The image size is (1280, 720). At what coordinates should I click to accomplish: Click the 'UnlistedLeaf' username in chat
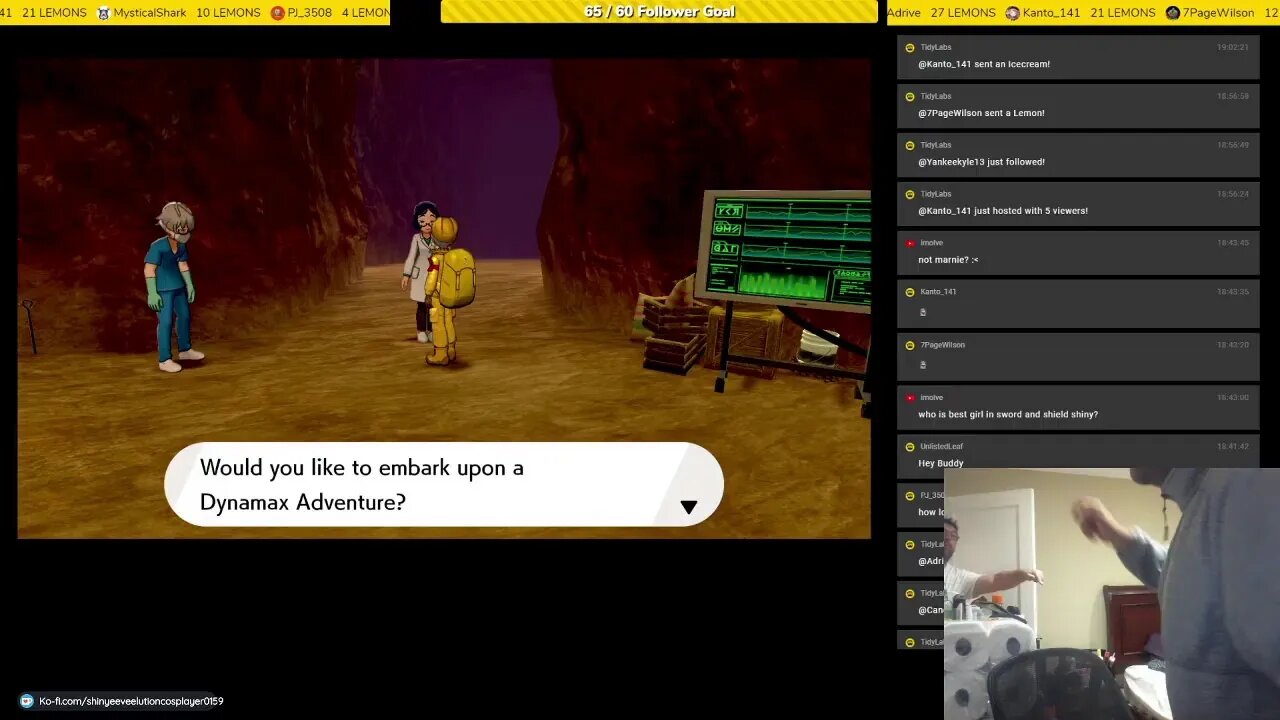[x=941, y=447]
